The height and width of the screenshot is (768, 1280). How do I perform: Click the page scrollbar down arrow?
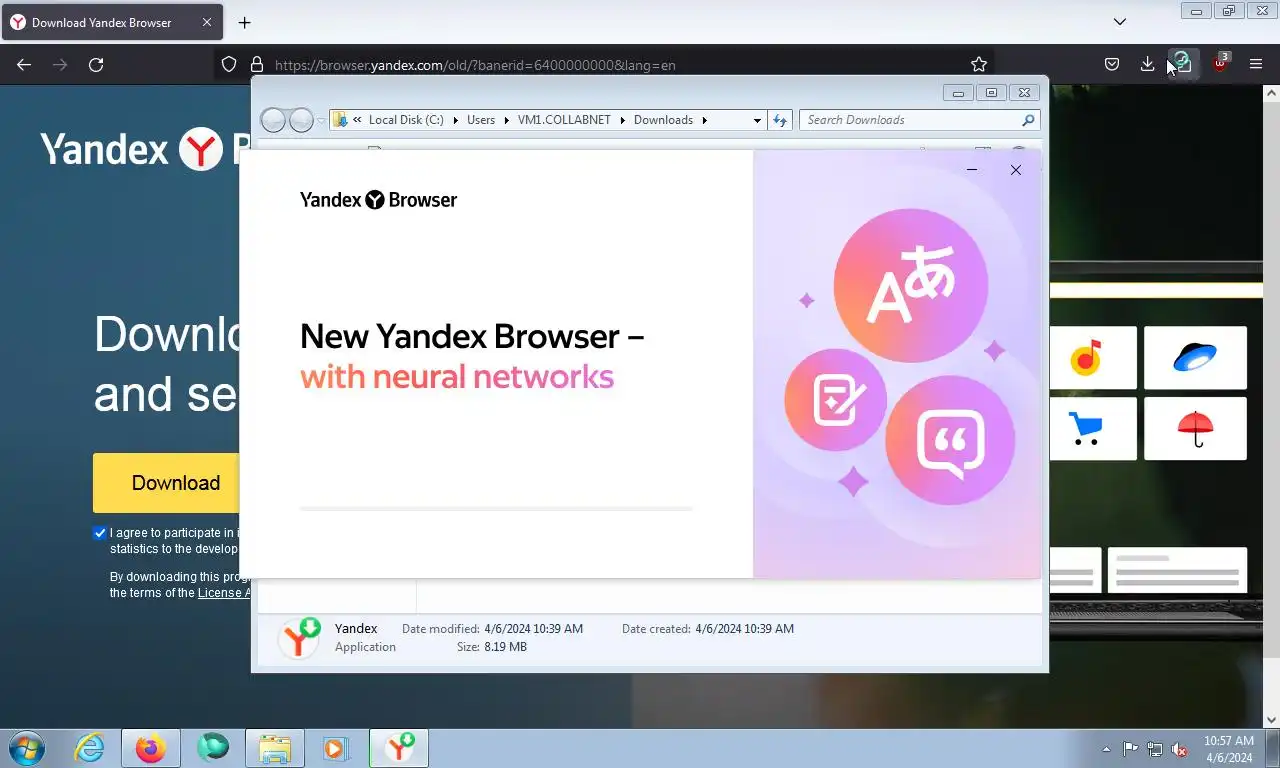tap(1272, 719)
